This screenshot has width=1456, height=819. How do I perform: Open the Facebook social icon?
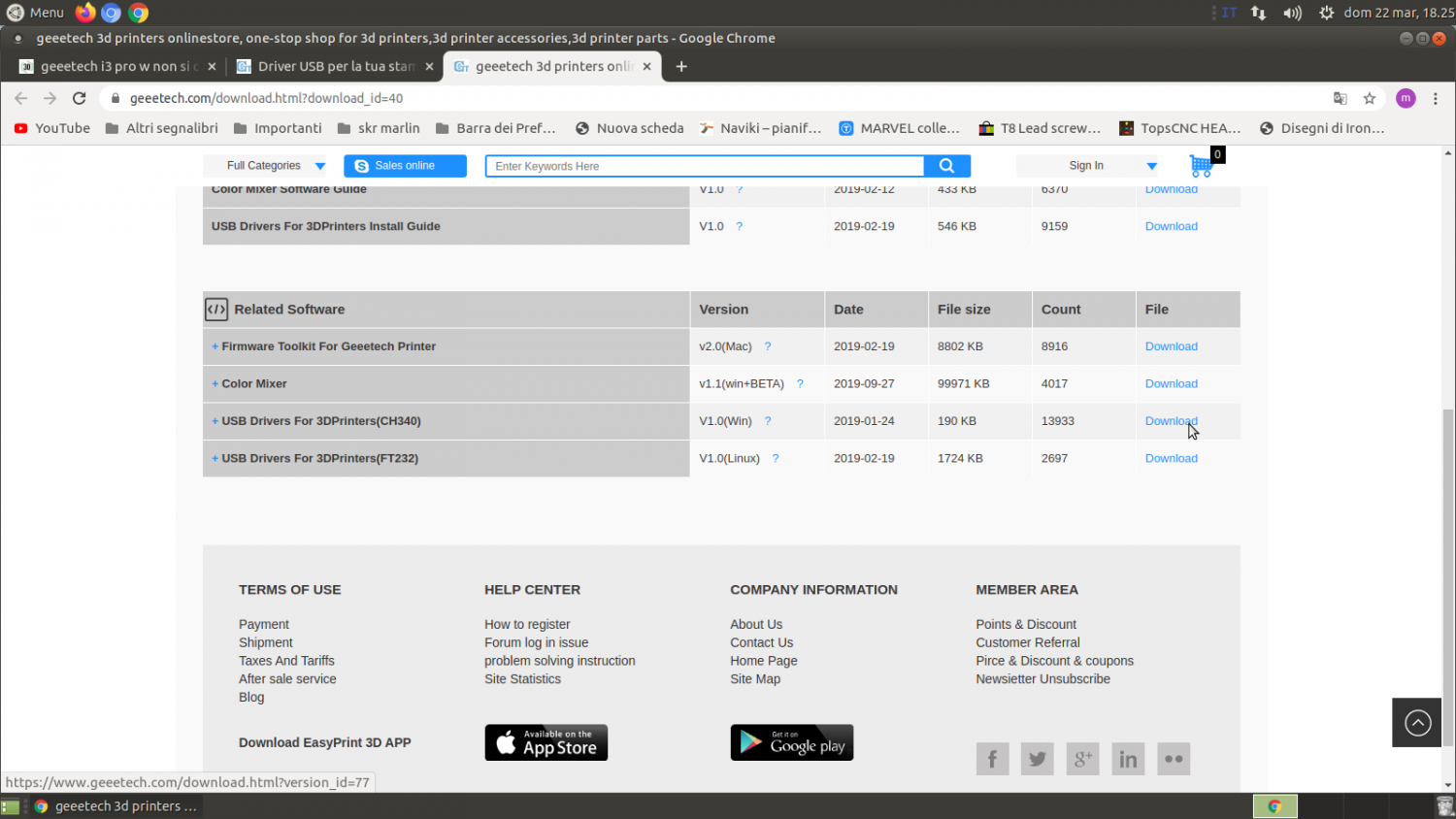[x=992, y=759]
